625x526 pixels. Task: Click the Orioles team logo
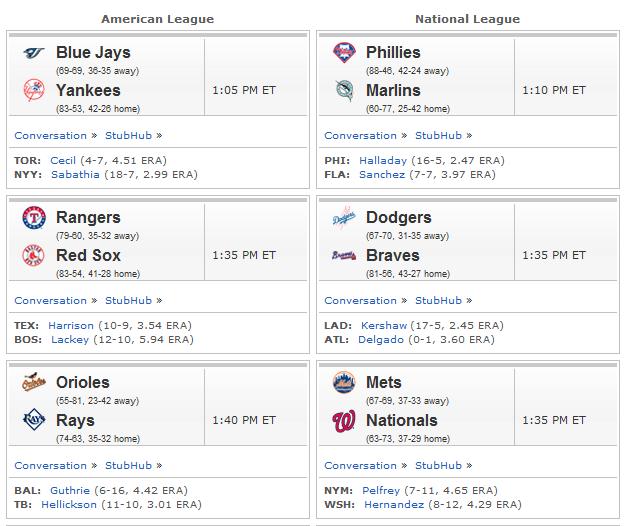[34, 382]
